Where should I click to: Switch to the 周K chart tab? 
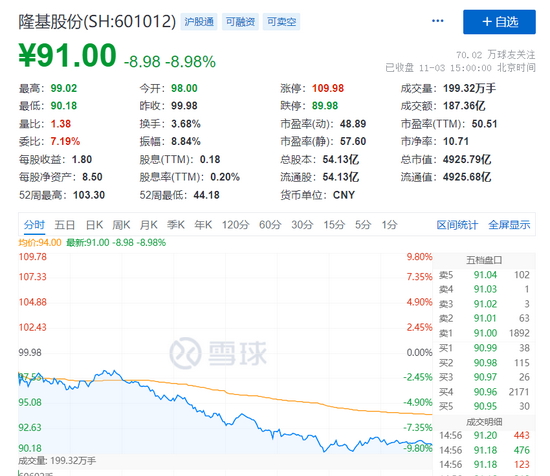pos(121,224)
